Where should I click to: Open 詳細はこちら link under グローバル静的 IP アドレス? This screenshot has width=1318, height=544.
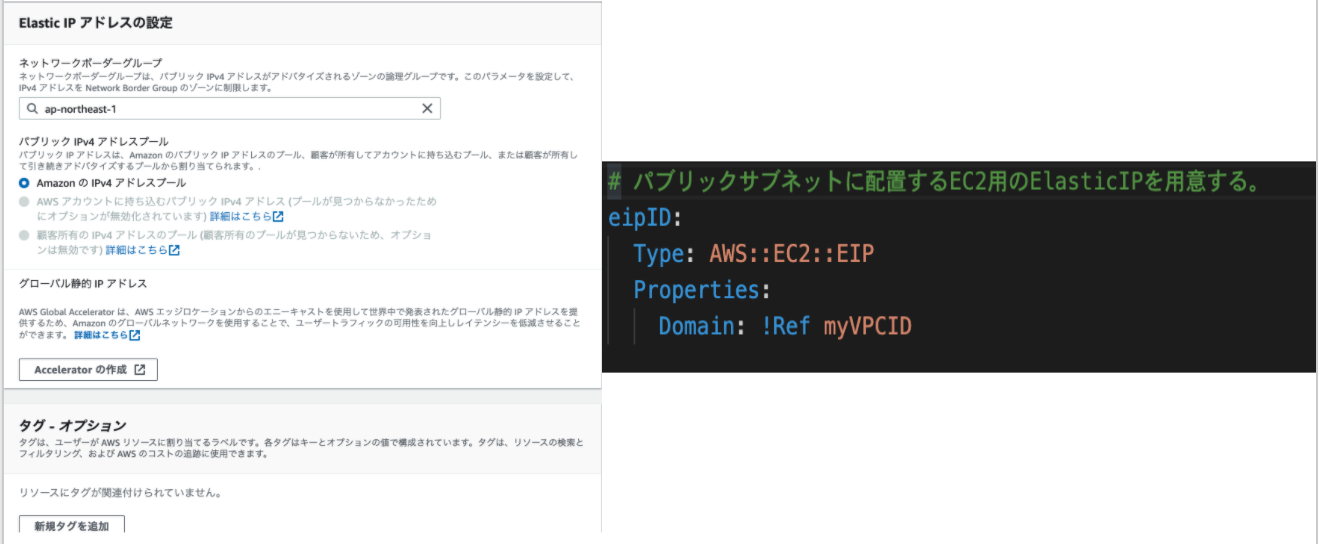point(107,335)
